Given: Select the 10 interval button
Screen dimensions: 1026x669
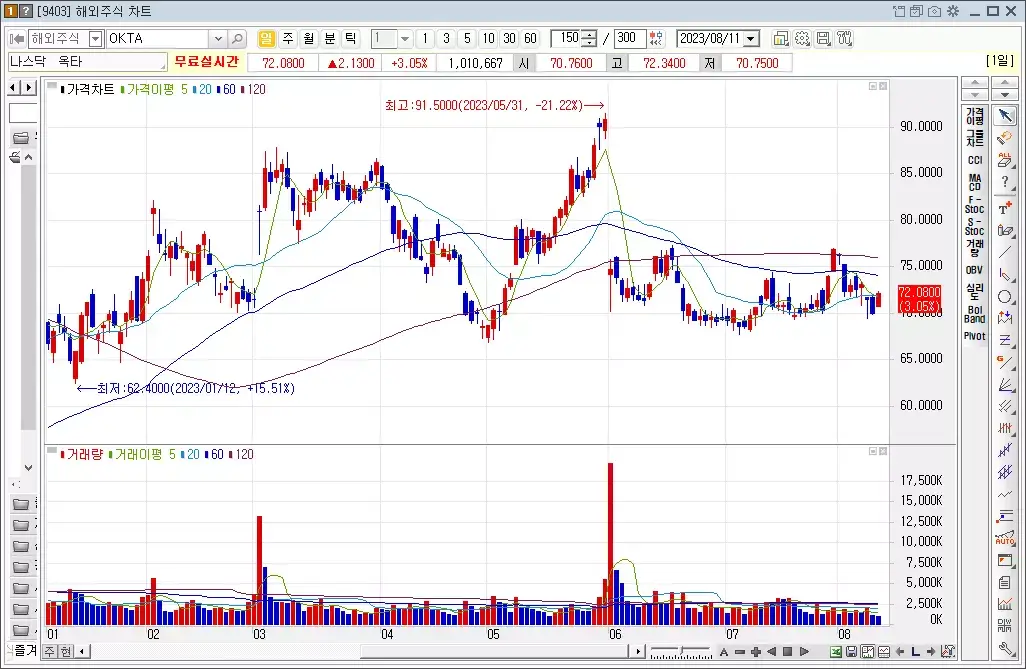Looking at the screenshot, I should coord(488,39).
